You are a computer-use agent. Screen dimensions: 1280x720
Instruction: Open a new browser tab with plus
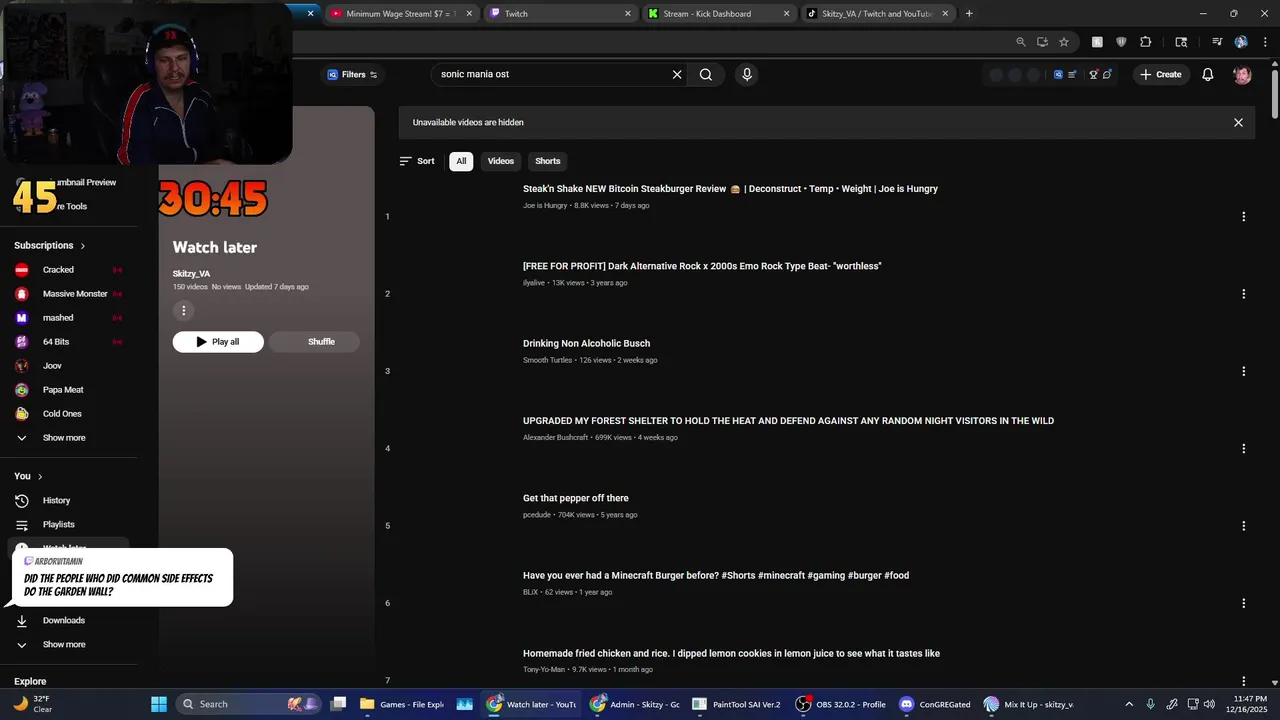point(969,14)
